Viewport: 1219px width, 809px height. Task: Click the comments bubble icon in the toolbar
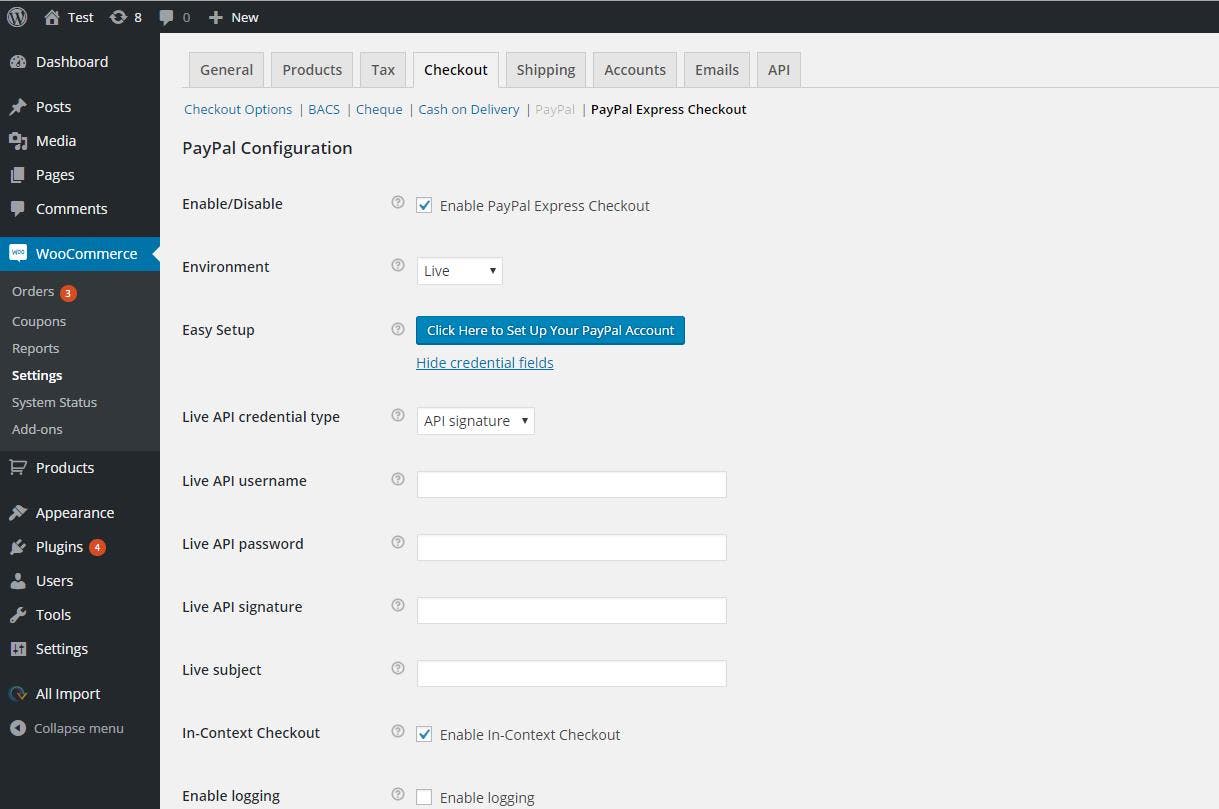coord(165,16)
